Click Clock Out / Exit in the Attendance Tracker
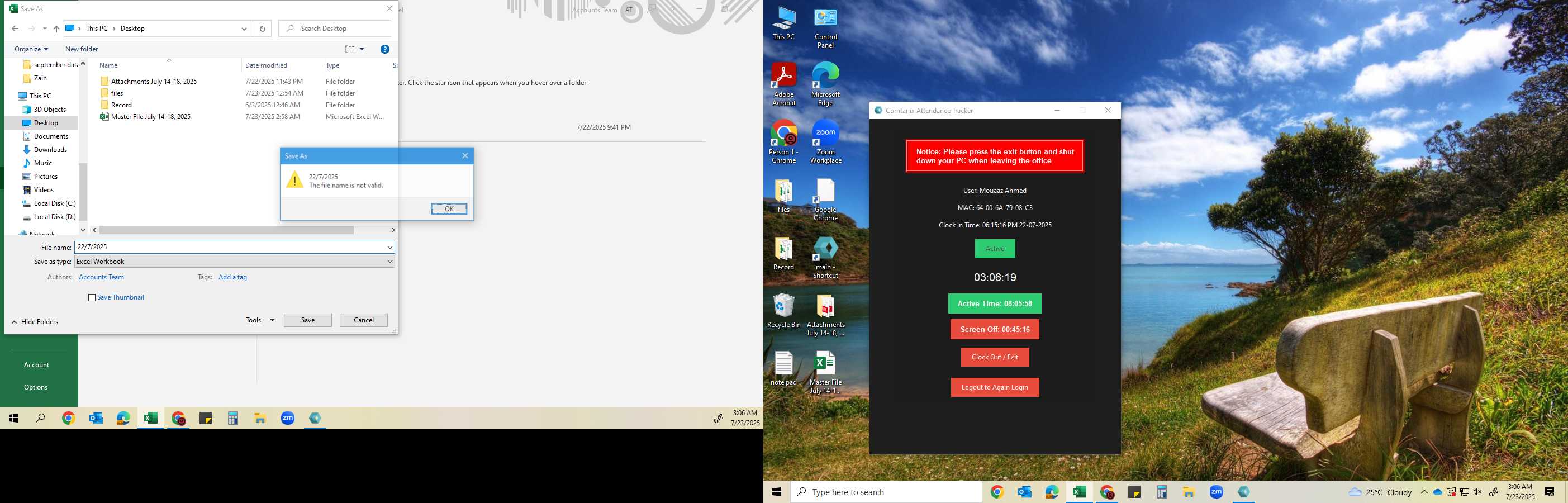 point(995,357)
